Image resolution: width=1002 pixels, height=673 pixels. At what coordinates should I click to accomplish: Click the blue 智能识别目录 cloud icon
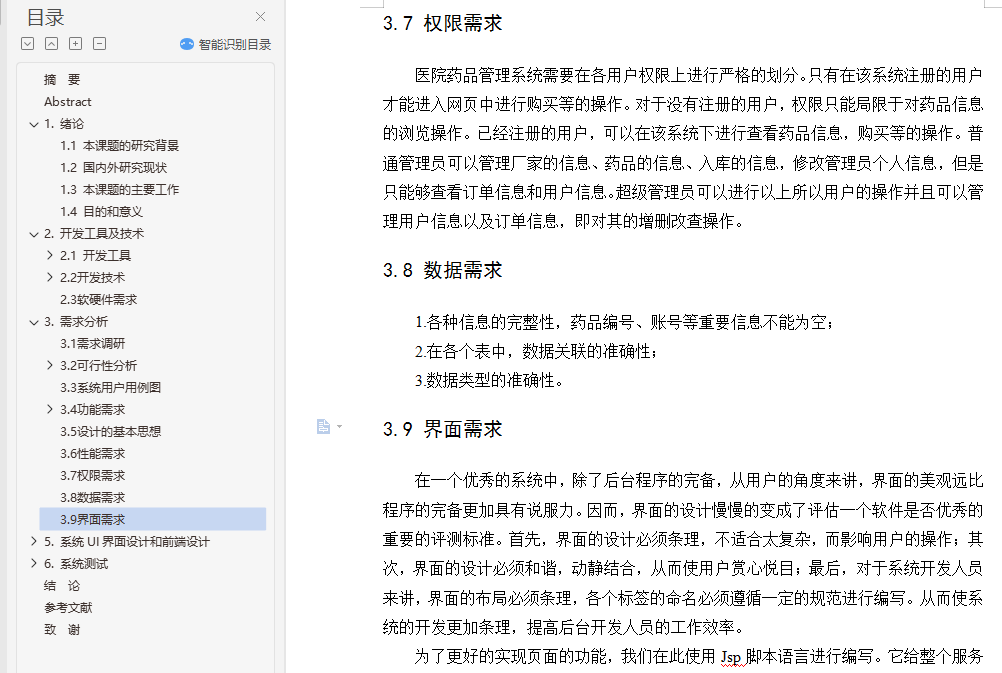coord(187,44)
